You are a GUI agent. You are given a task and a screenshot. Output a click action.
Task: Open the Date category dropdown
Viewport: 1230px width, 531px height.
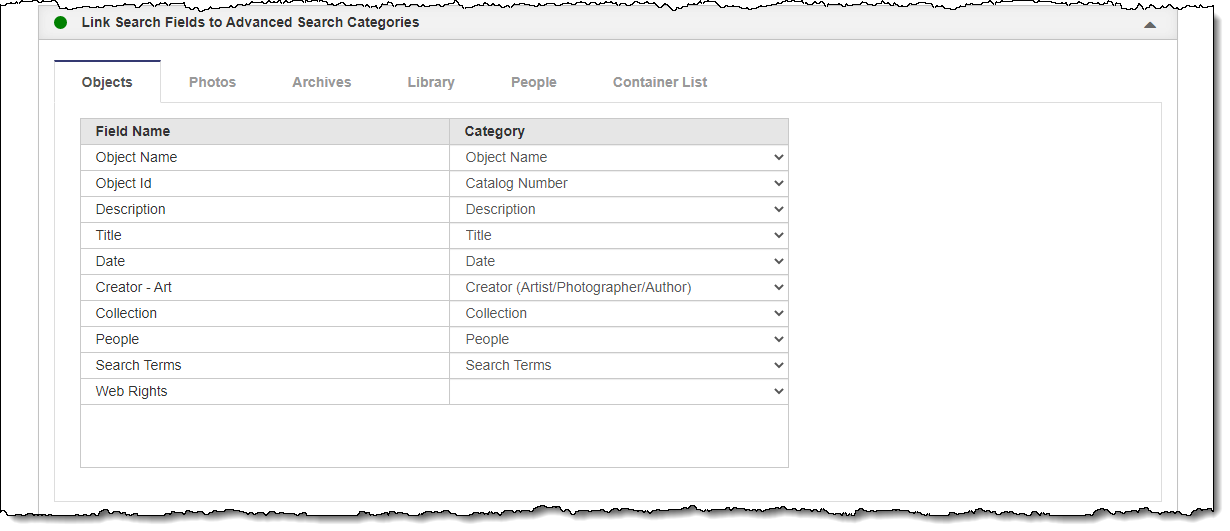(619, 261)
